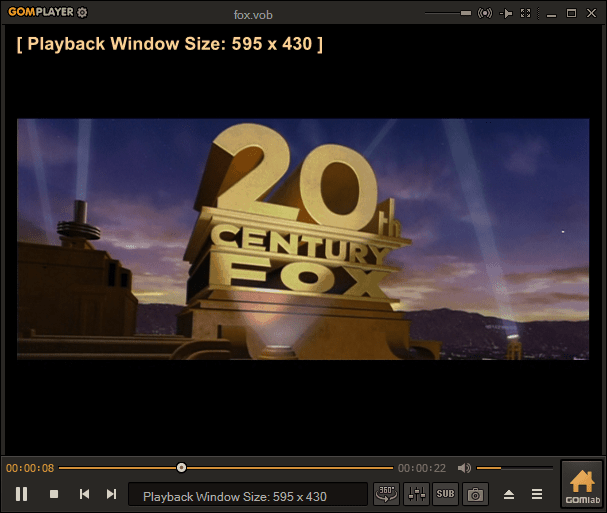The height and width of the screenshot is (513, 607).
Task: Click the seek bar position knob
Action: point(181,468)
